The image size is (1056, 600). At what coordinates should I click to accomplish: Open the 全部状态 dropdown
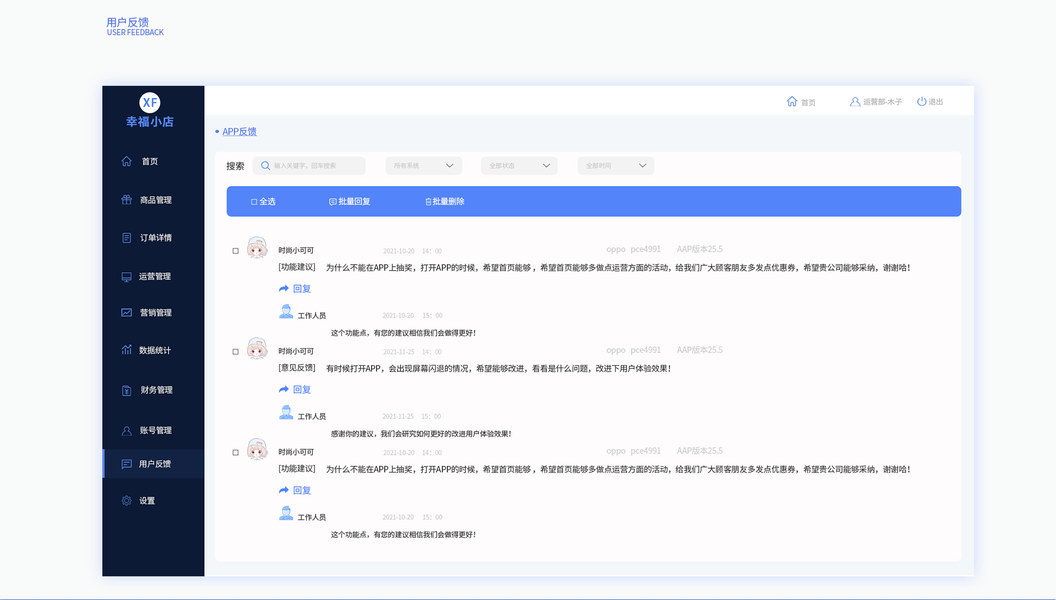click(519, 166)
